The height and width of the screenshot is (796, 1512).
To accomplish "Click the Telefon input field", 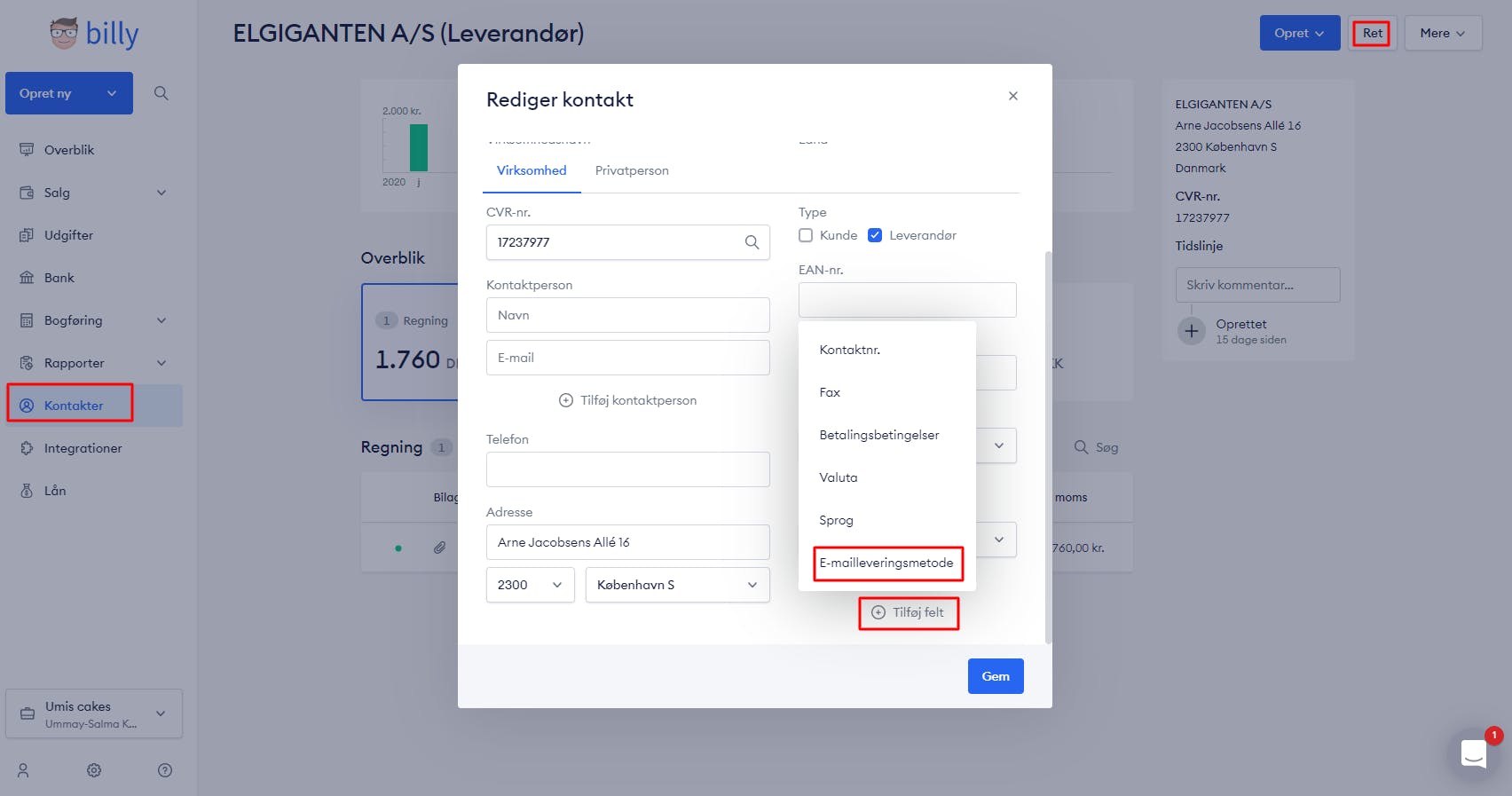I will click(x=628, y=469).
